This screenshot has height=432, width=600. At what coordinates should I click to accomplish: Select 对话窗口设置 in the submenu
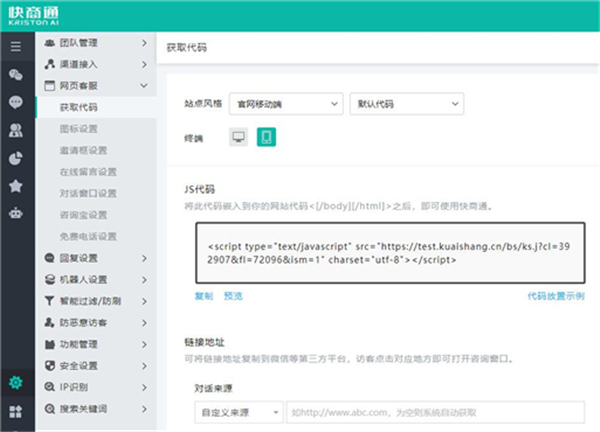click(x=88, y=193)
